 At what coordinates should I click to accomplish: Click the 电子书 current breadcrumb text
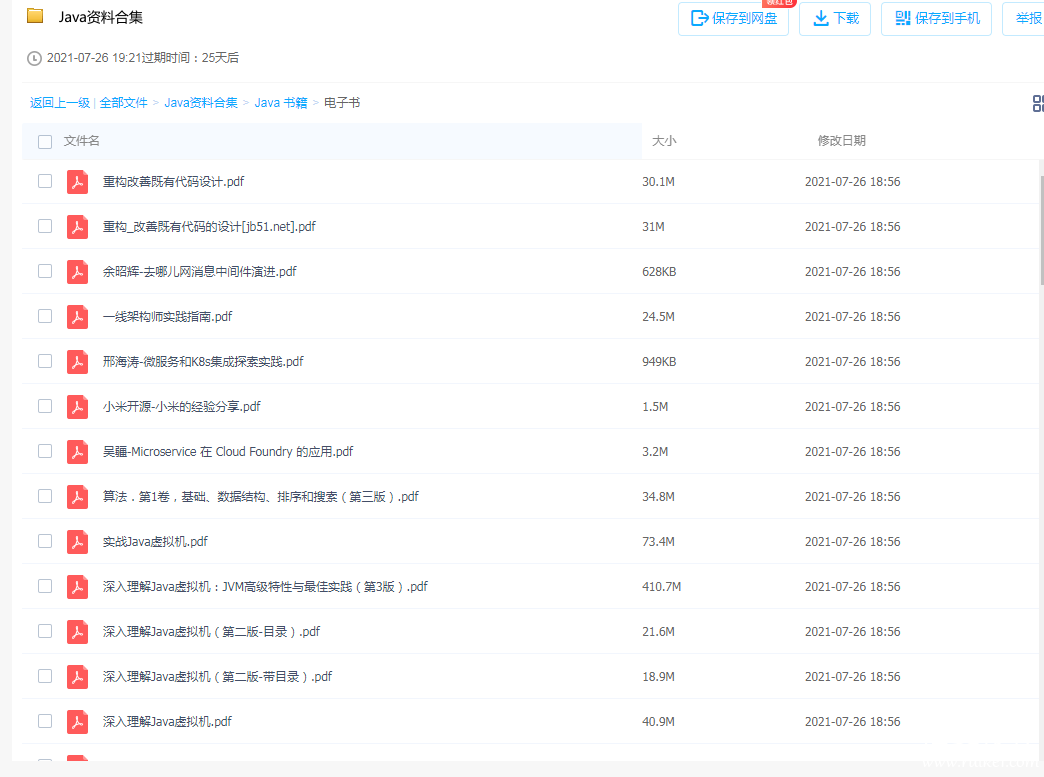[x=342, y=103]
